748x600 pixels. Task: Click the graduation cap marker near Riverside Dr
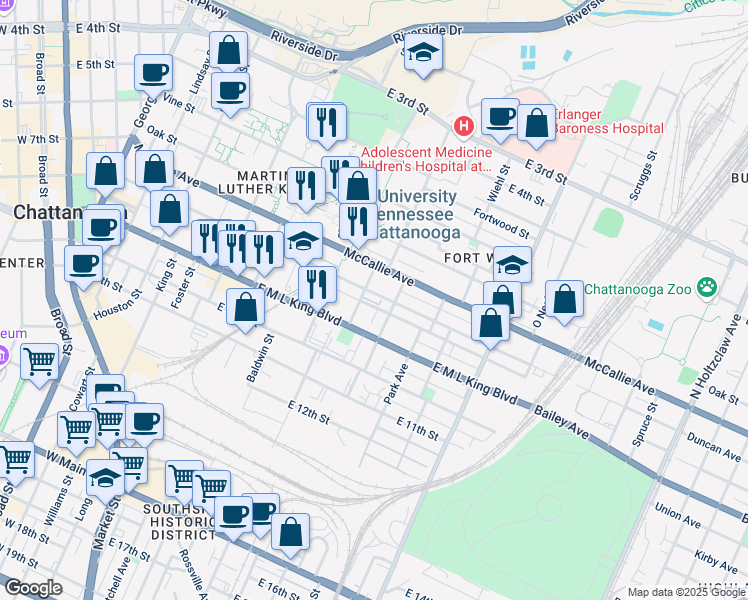[423, 53]
